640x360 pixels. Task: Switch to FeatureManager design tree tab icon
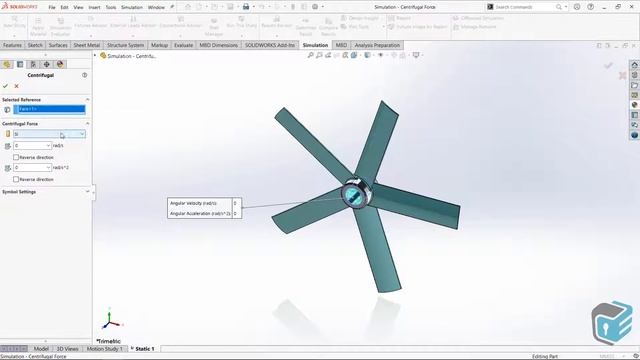pos(7,64)
